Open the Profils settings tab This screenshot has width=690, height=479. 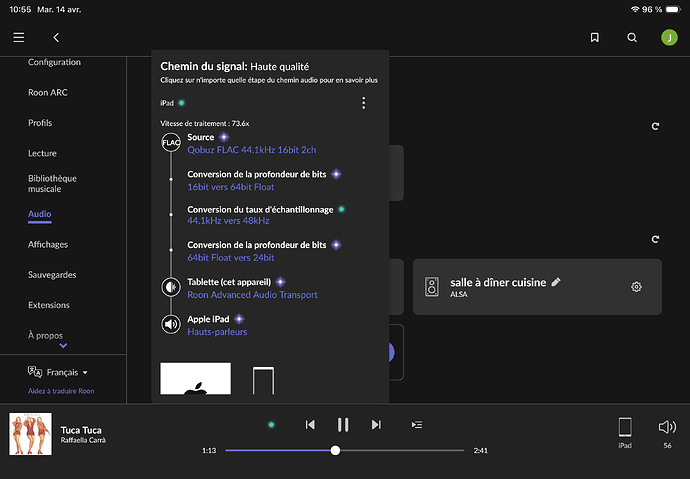(x=40, y=123)
